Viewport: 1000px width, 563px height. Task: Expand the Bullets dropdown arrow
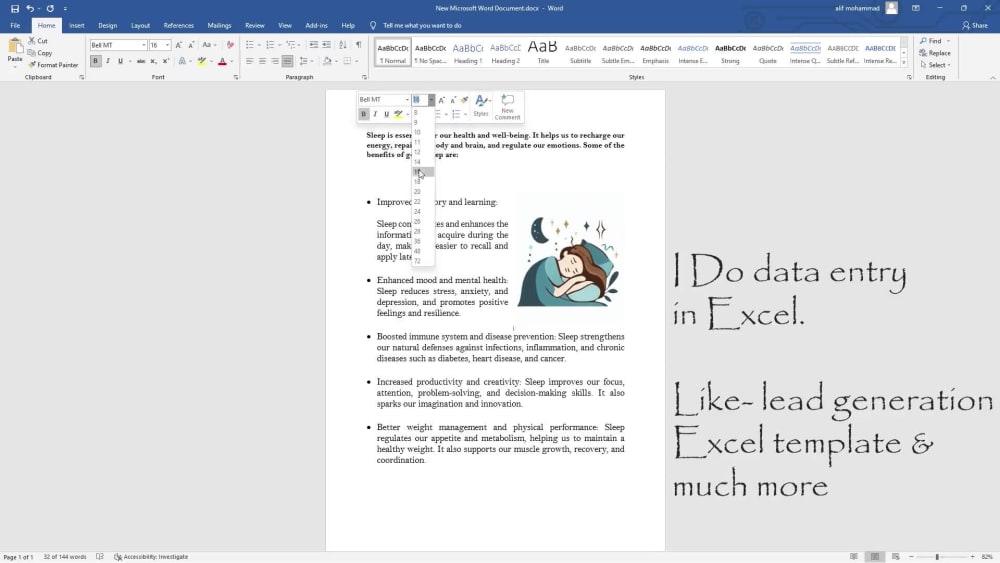pyautogui.click(x=259, y=45)
